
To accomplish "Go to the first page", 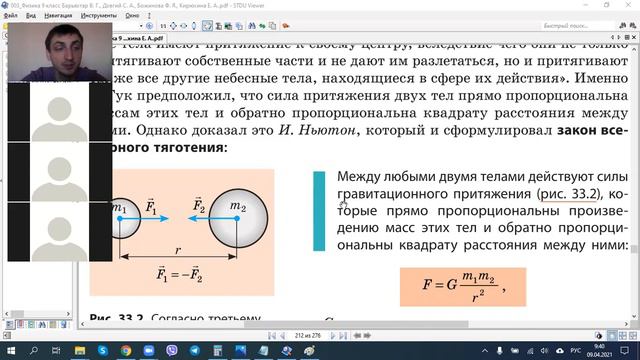I will pos(272,336).
